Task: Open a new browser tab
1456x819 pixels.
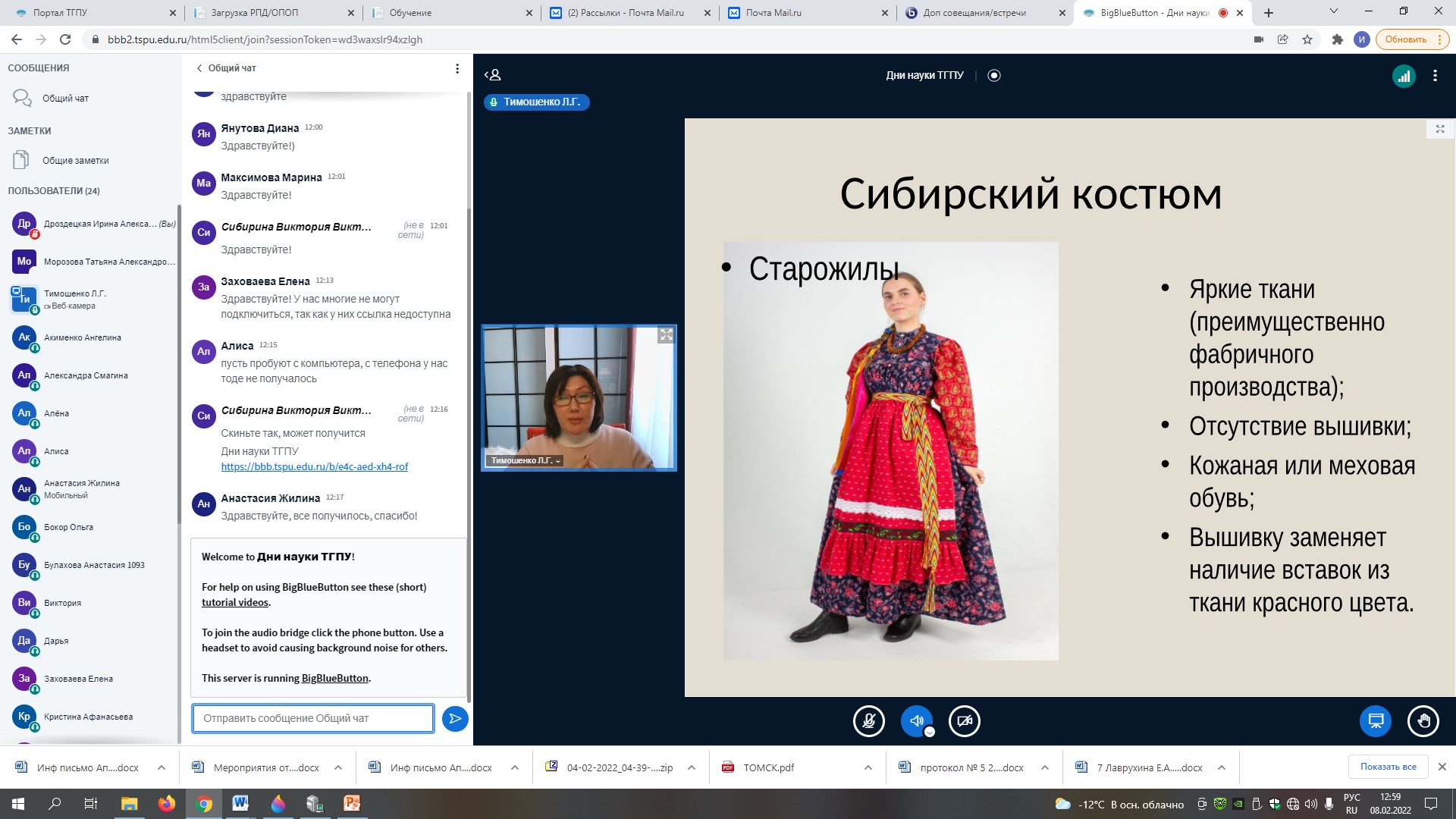Action: tap(1269, 13)
